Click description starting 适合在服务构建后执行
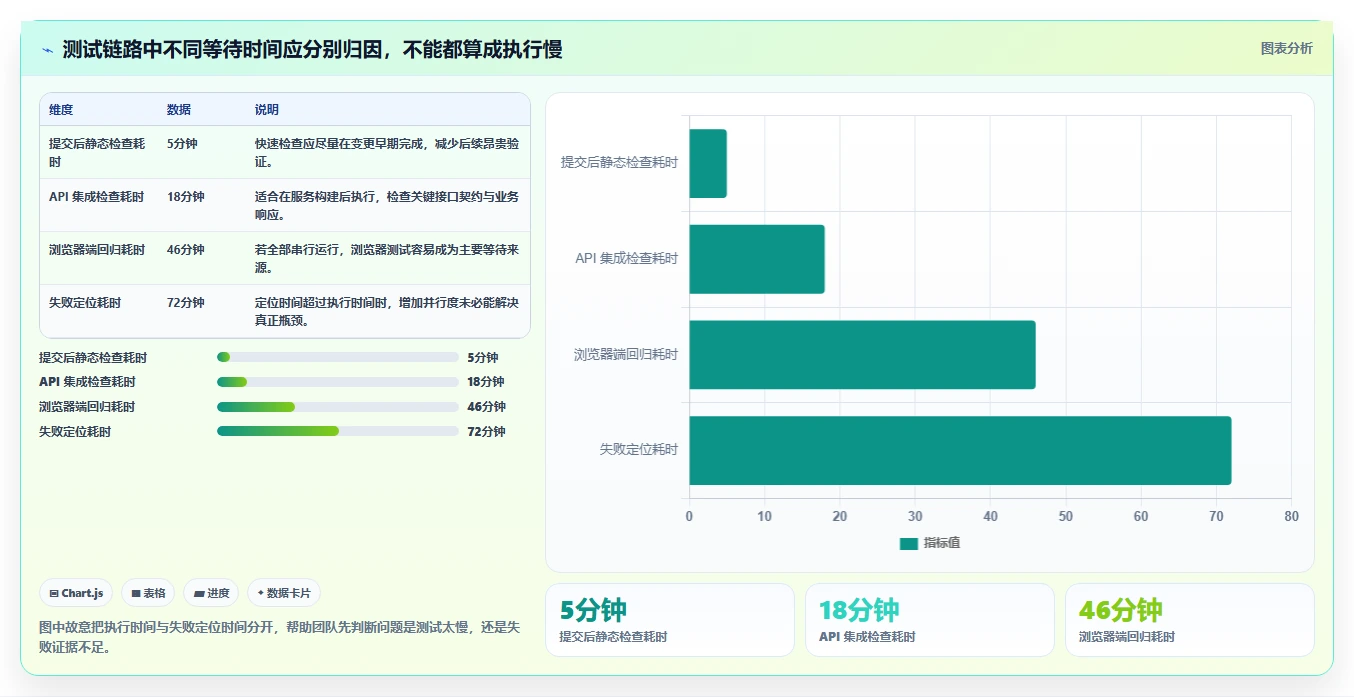Screen dimensions: 1354x697 point(387,205)
